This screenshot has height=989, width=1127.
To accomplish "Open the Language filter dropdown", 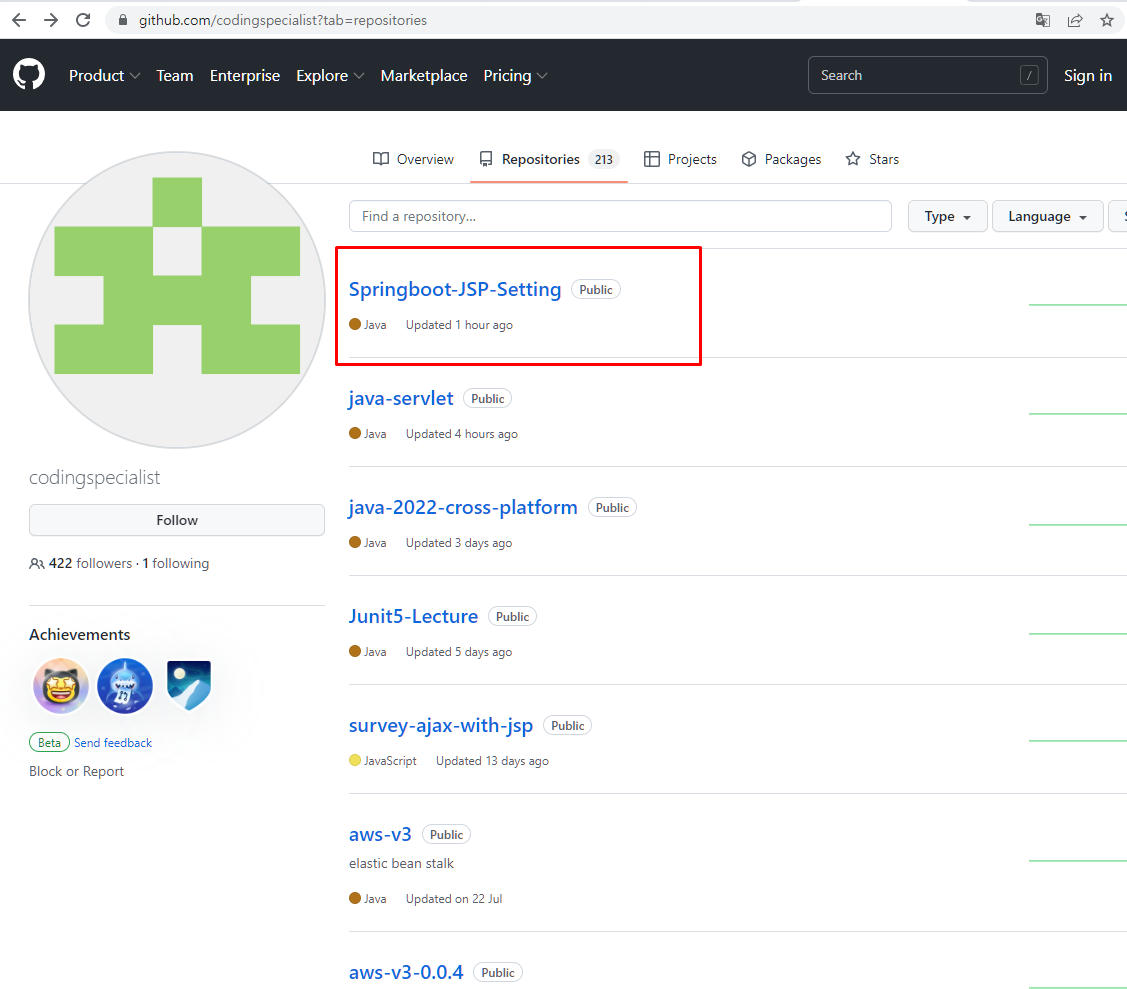I will tap(1047, 216).
